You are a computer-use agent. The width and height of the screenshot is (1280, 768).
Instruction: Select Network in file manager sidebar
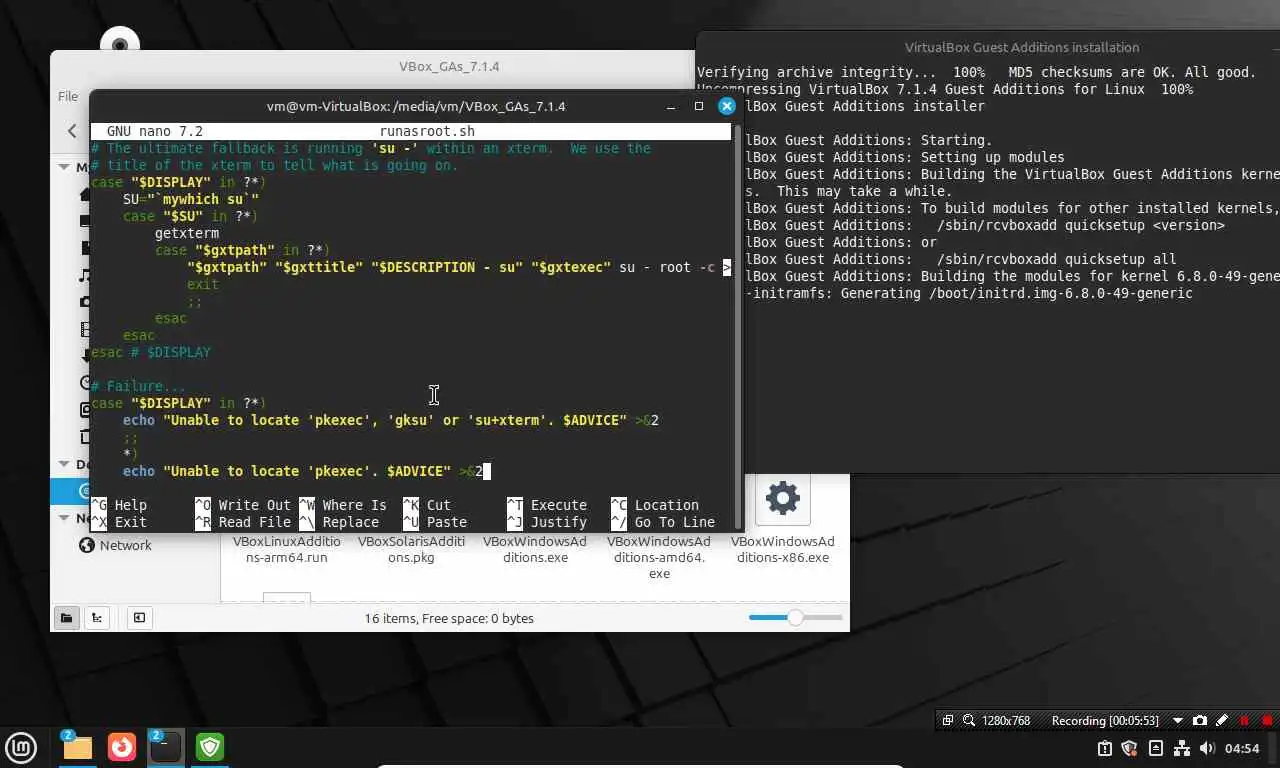point(126,545)
